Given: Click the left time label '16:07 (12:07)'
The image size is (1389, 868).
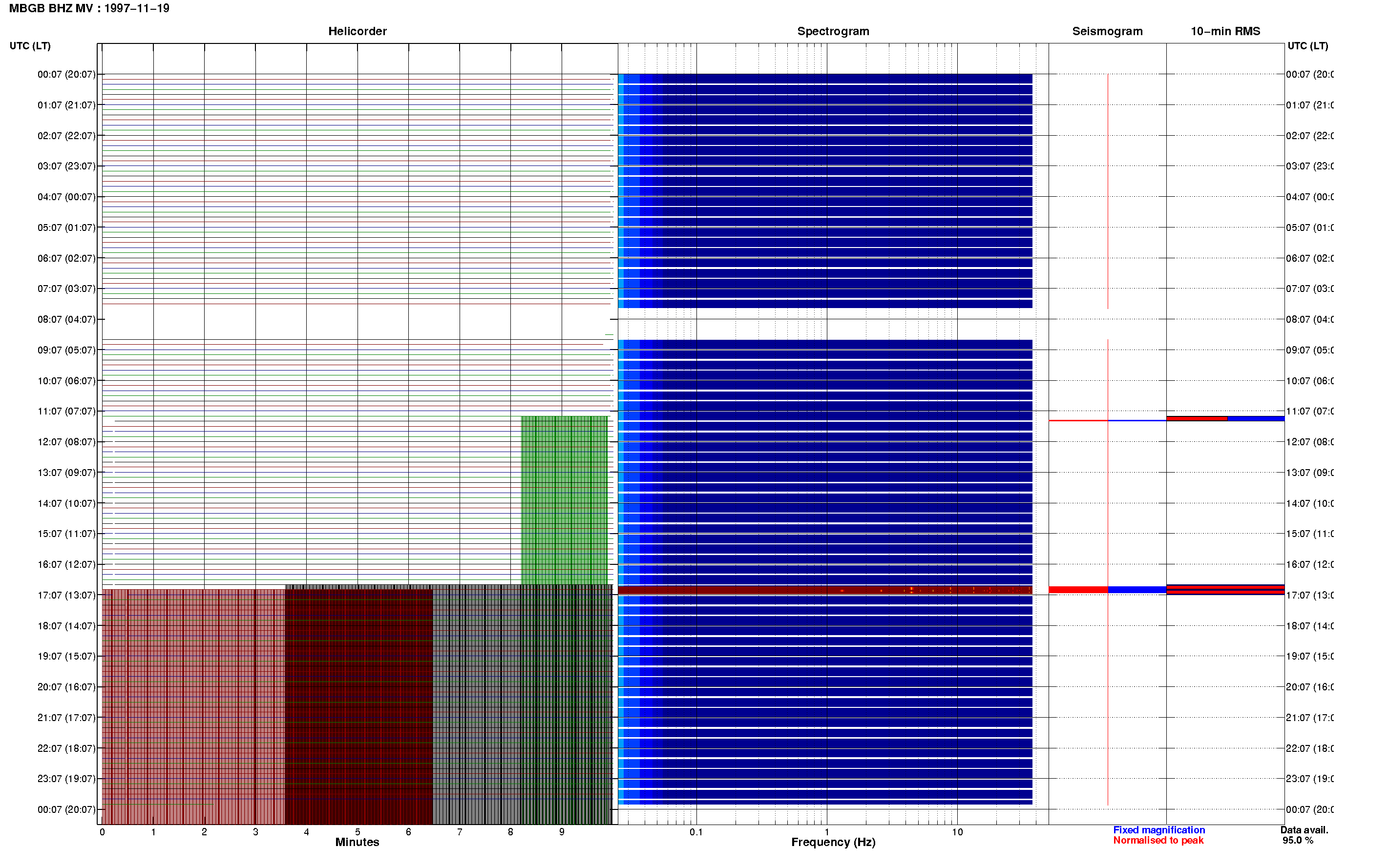Looking at the screenshot, I should (x=66, y=564).
